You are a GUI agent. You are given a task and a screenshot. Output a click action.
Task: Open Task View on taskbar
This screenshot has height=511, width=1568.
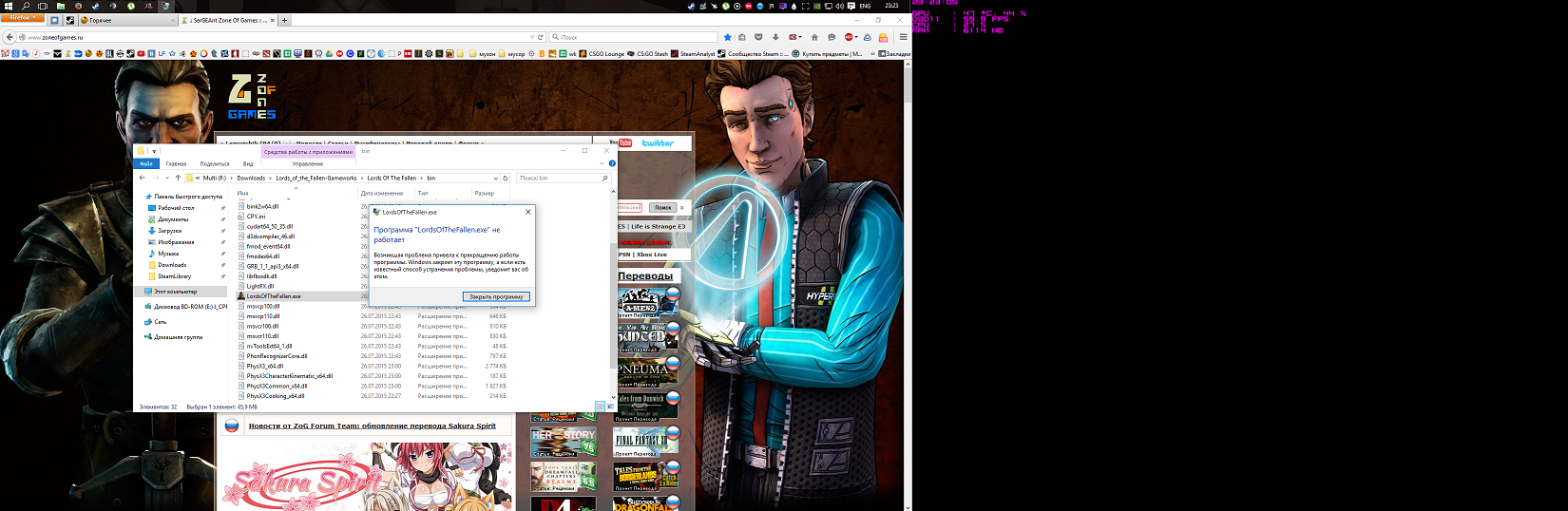(x=43, y=6)
